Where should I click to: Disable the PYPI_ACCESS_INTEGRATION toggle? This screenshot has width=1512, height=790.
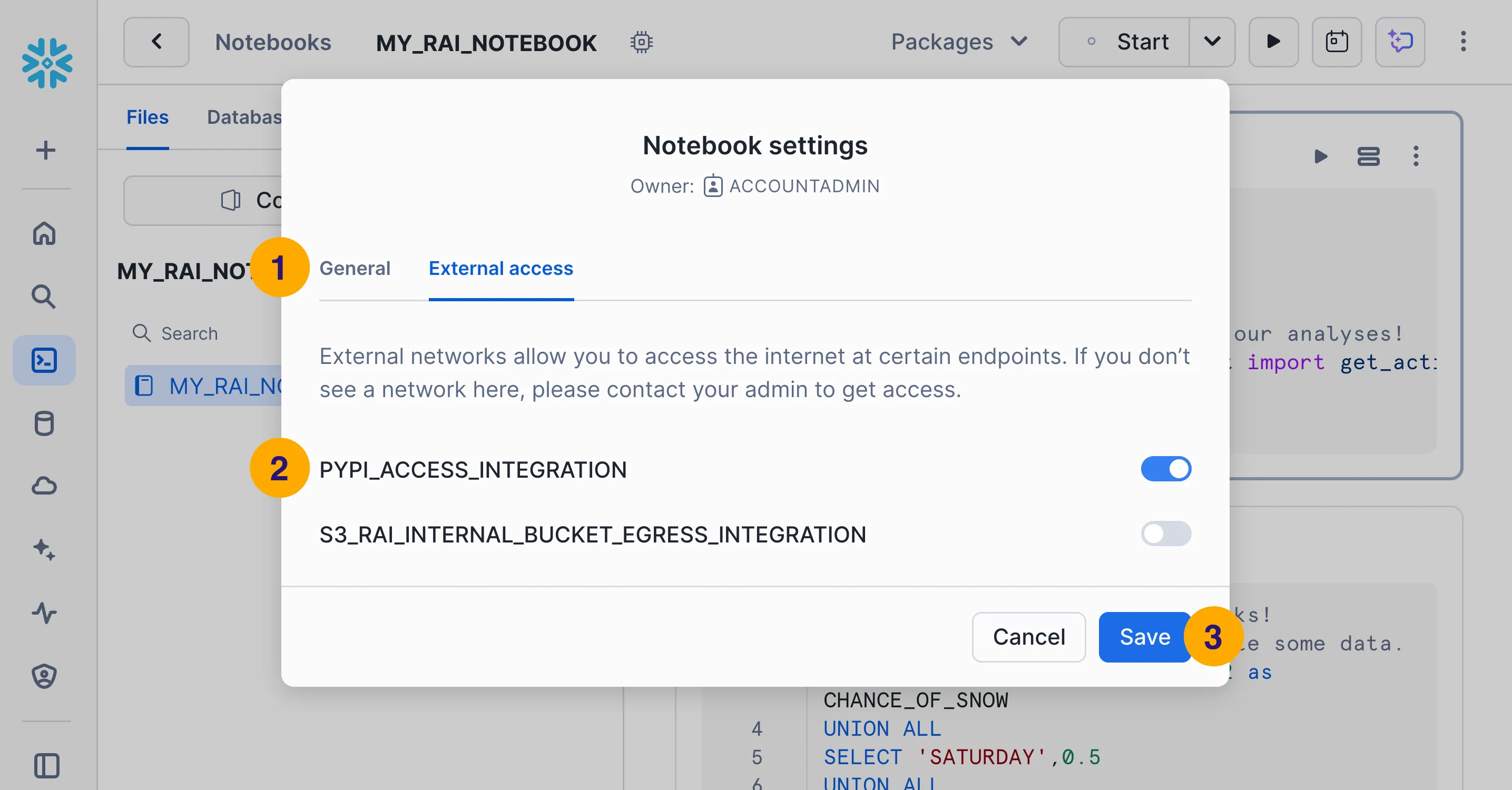click(x=1166, y=469)
